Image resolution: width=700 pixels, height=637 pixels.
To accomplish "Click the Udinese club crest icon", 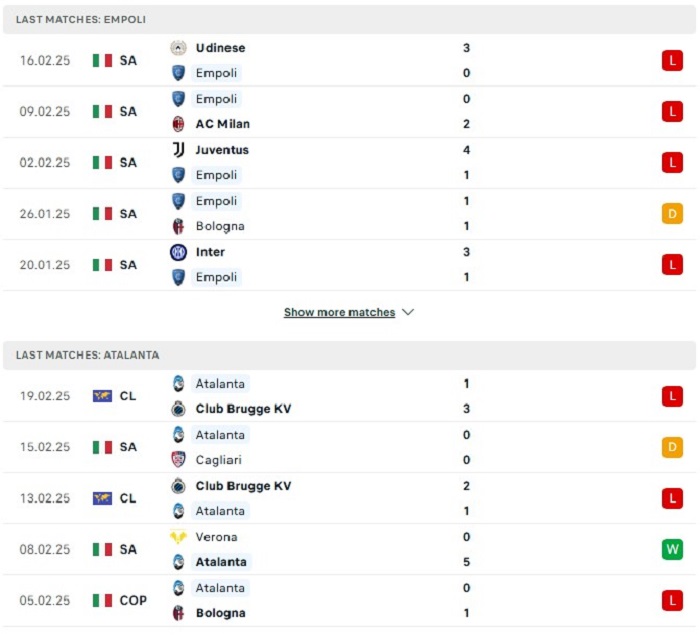I will point(178,48).
